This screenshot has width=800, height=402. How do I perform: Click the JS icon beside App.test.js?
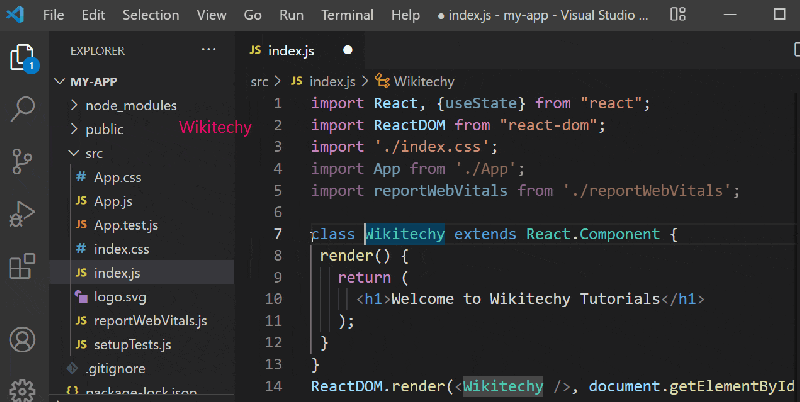(82, 225)
